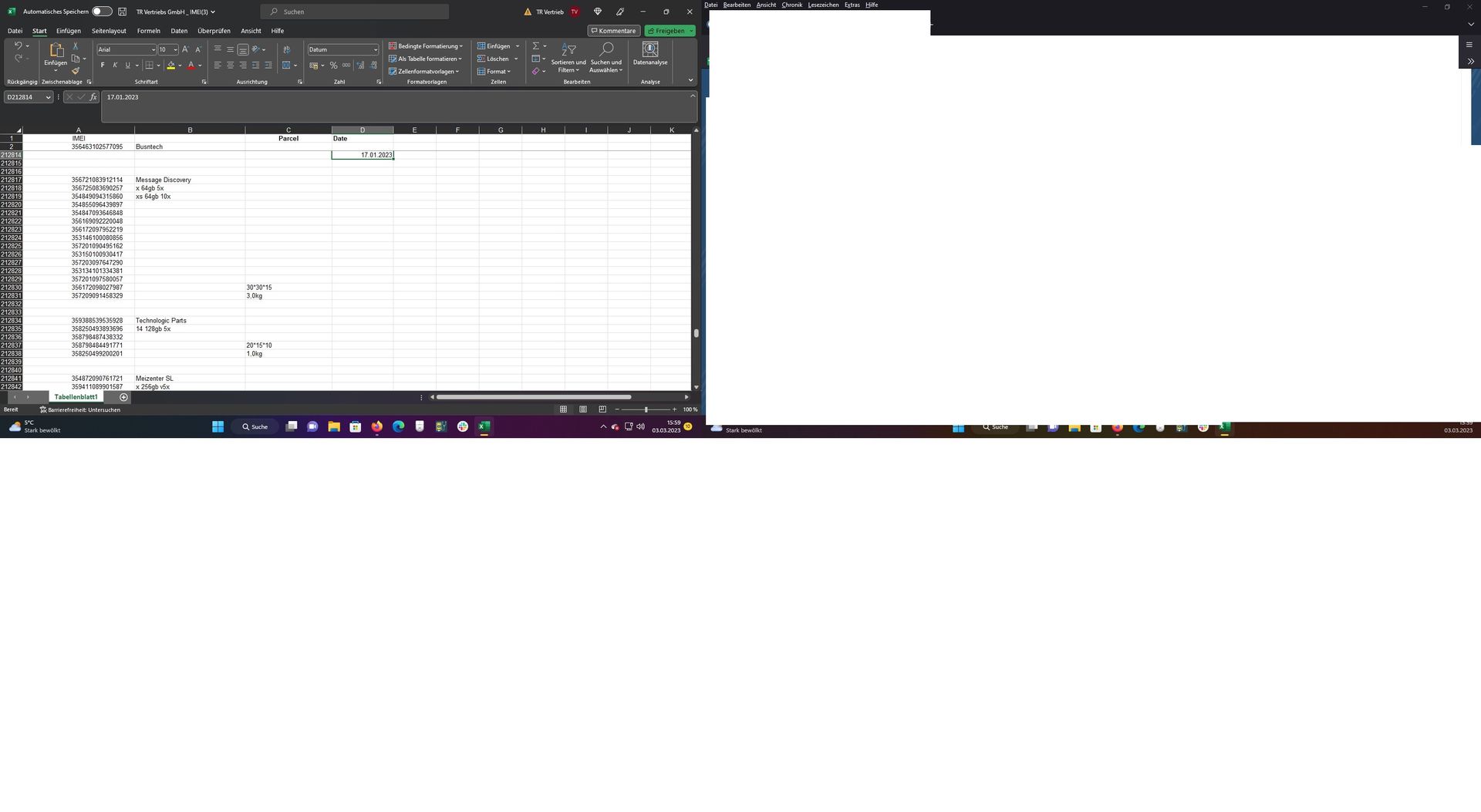The width and height of the screenshot is (1481, 812).
Task: Expand Bedingte Formatierung menu
Action: tap(426, 46)
